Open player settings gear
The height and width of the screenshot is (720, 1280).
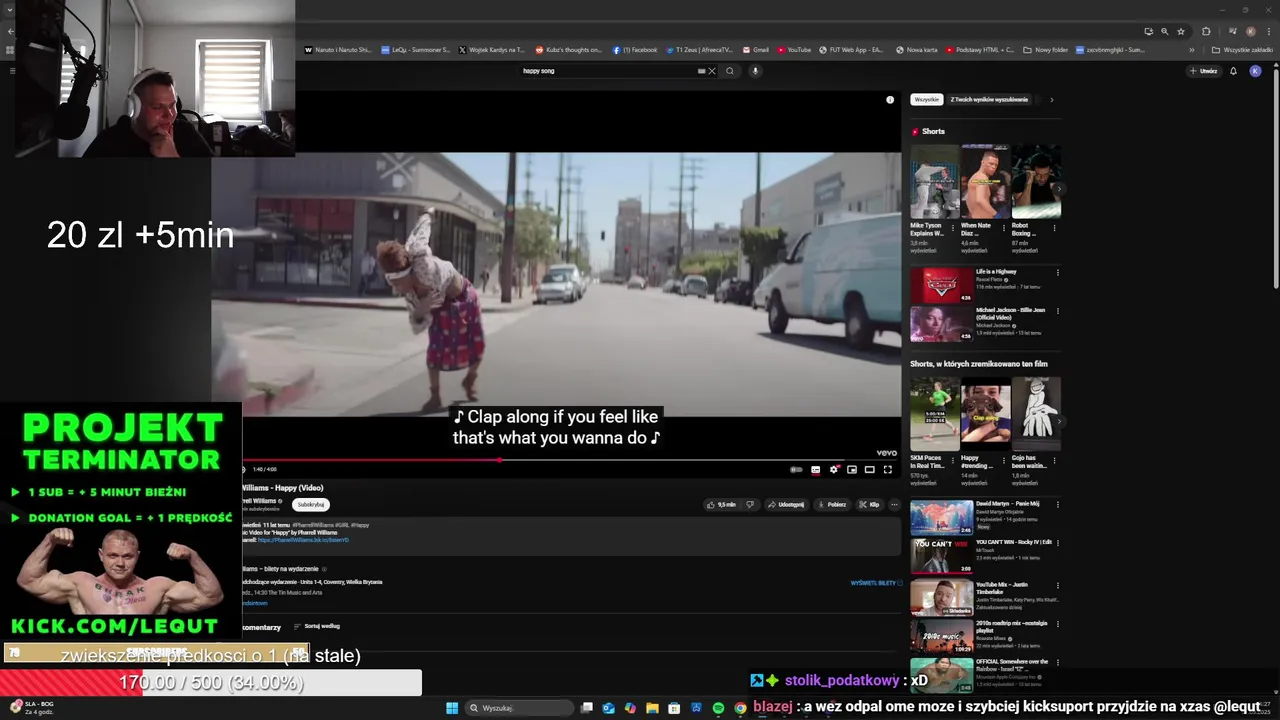pos(834,469)
